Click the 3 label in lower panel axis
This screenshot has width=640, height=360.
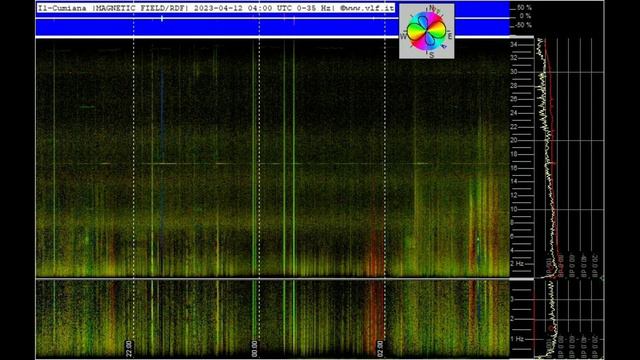512,299
